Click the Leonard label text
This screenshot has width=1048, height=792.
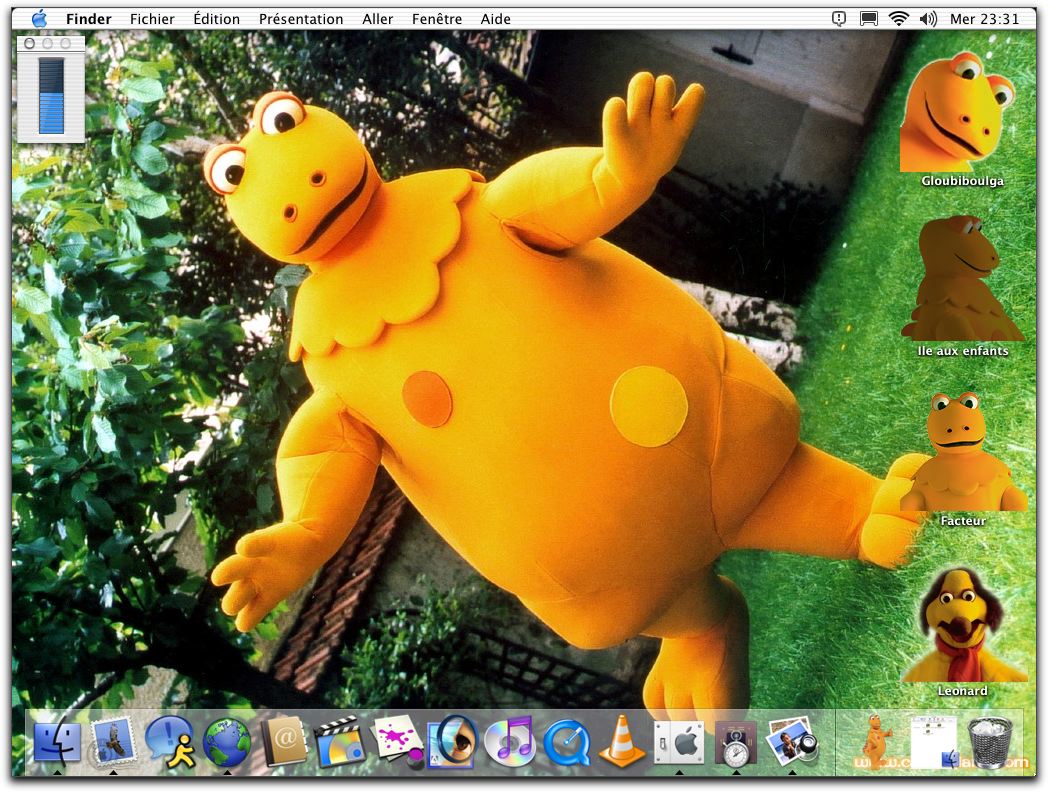(x=962, y=690)
